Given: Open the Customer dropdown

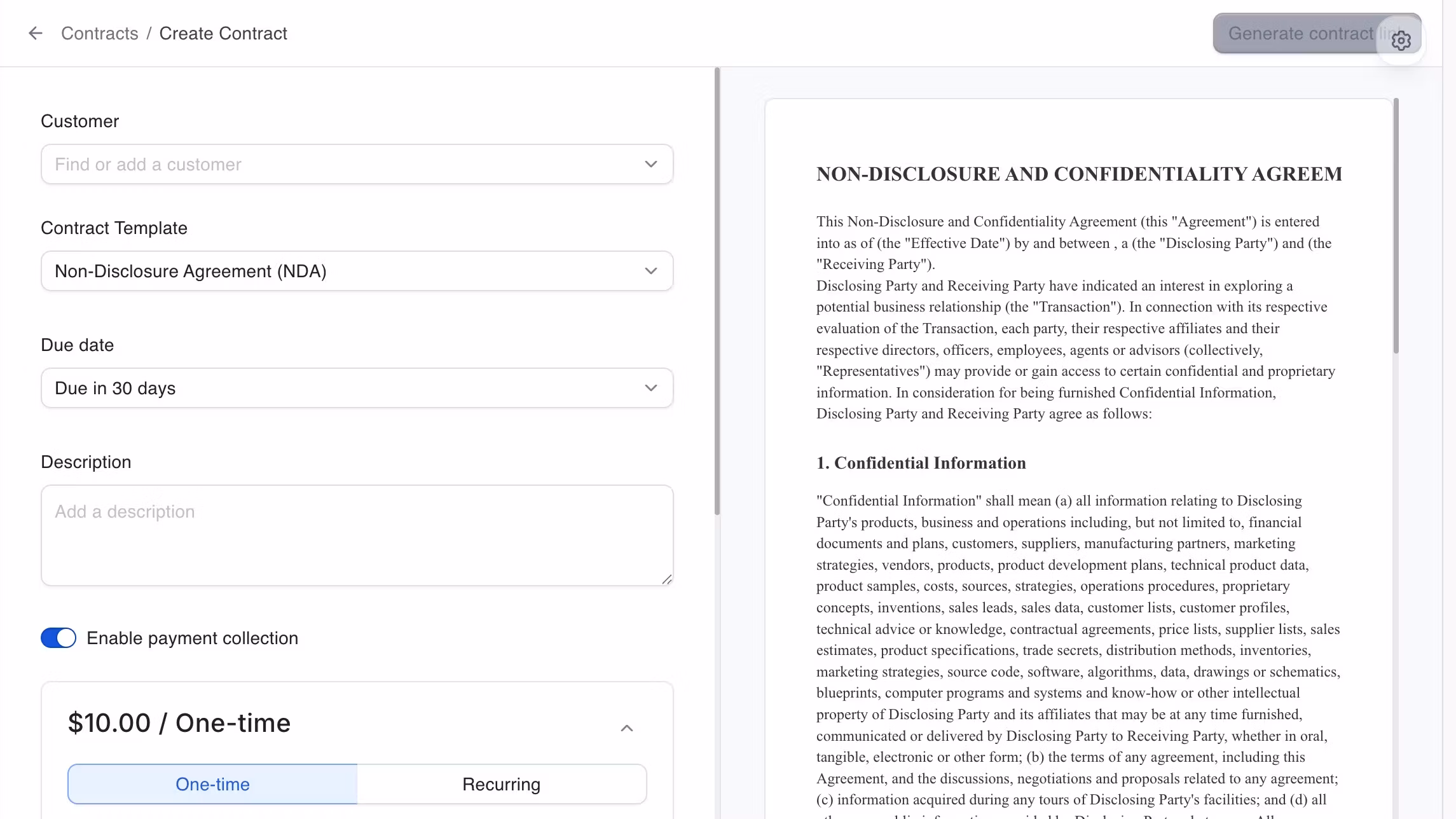Looking at the screenshot, I should (357, 164).
